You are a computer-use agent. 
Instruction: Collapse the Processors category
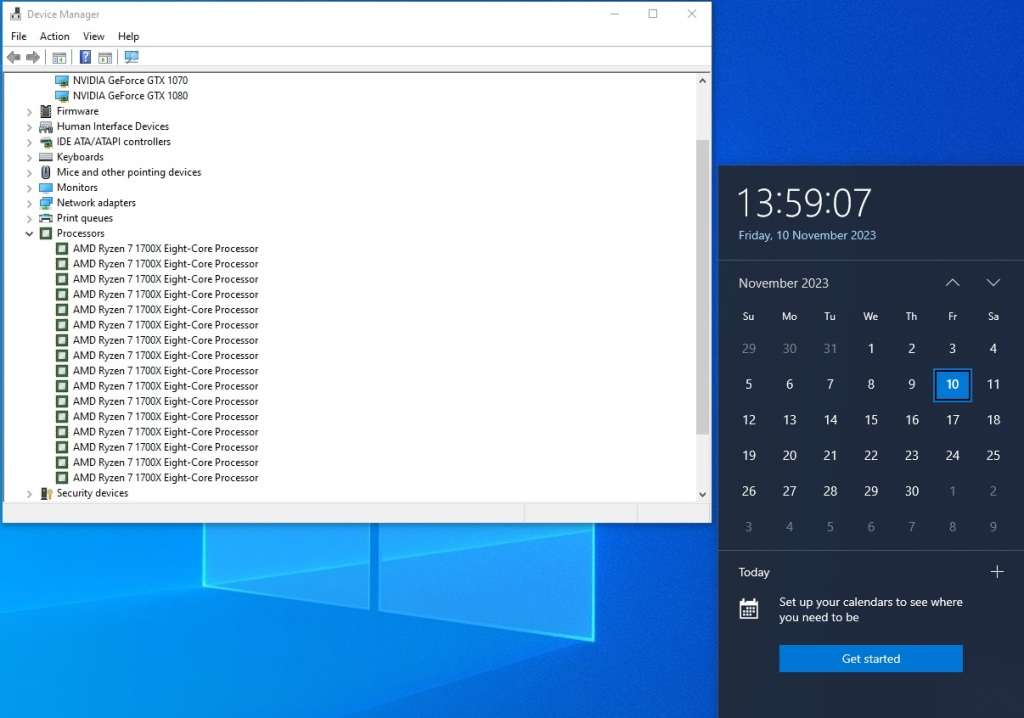click(x=30, y=233)
